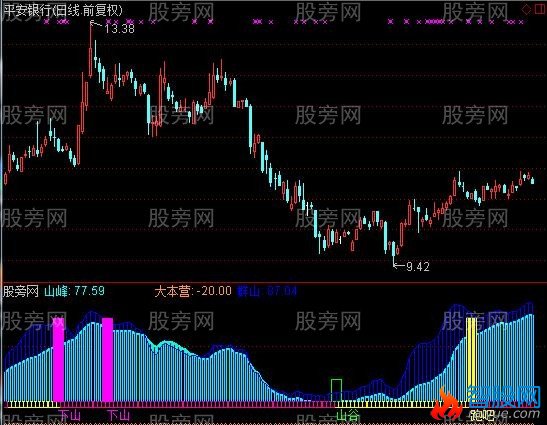Image resolution: width=547 pixels, height=425 pixels.
Task: Select the 山峰: 77.59 indicator value
Action: coord(74,291)
